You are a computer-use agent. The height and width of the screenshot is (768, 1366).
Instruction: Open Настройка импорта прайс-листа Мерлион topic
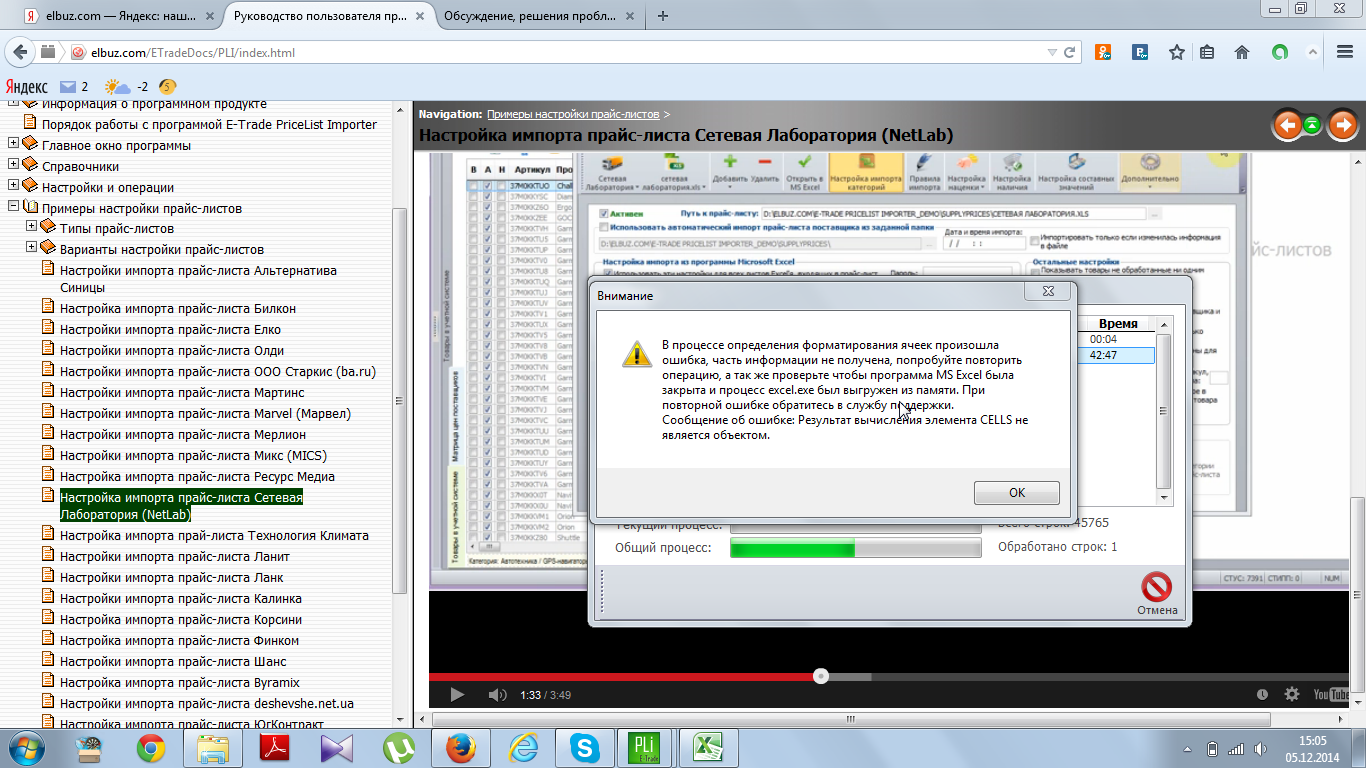[183, 435]
